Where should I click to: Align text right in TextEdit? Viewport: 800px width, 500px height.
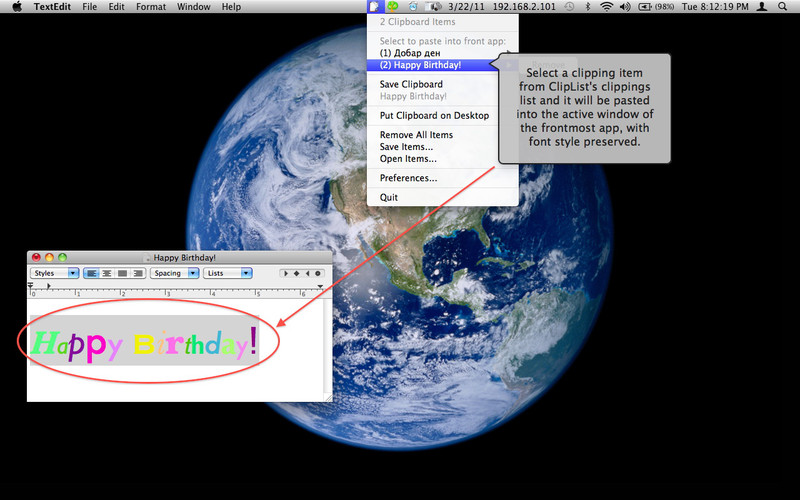point(138,273)
